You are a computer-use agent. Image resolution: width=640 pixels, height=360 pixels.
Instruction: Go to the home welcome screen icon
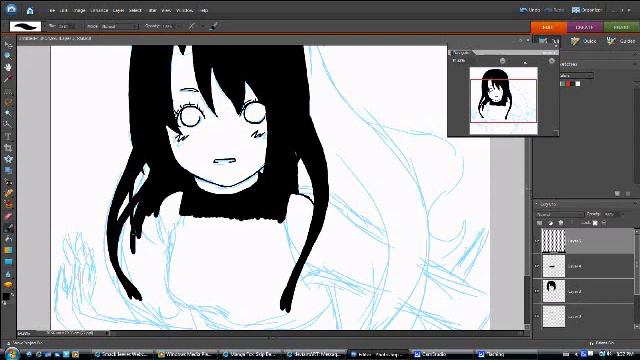pos(30,10)
